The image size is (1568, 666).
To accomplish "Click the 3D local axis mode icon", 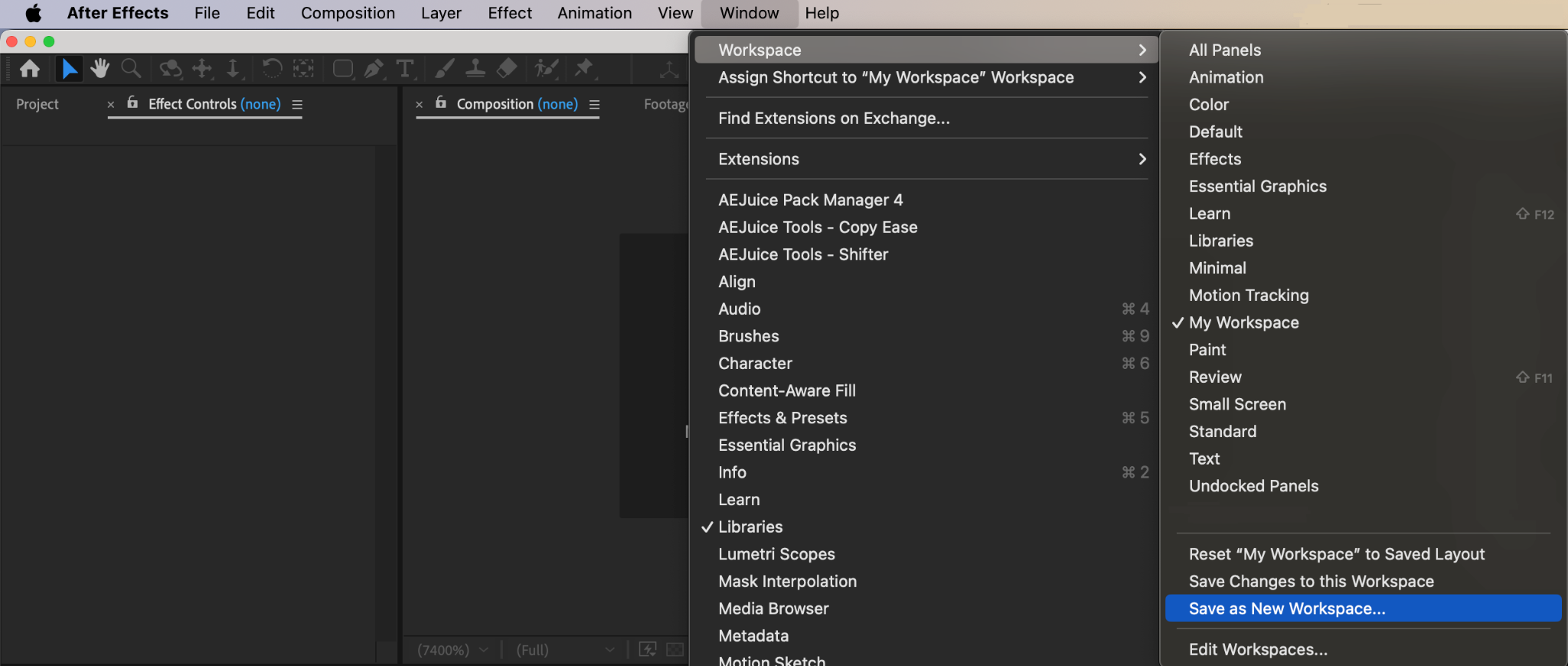I will (669, 70).
